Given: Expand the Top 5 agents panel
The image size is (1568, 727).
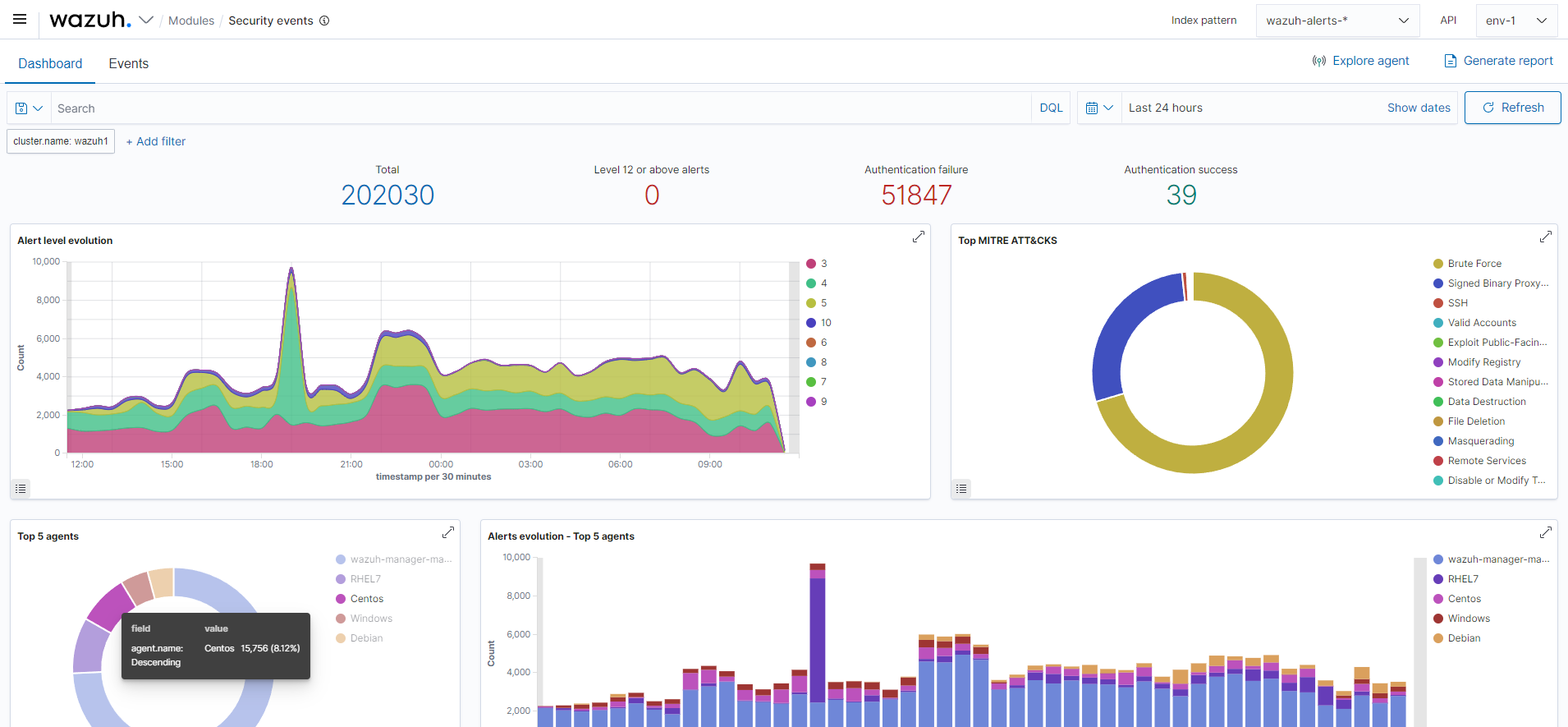Looking at the screenshot, I should 448,532.
